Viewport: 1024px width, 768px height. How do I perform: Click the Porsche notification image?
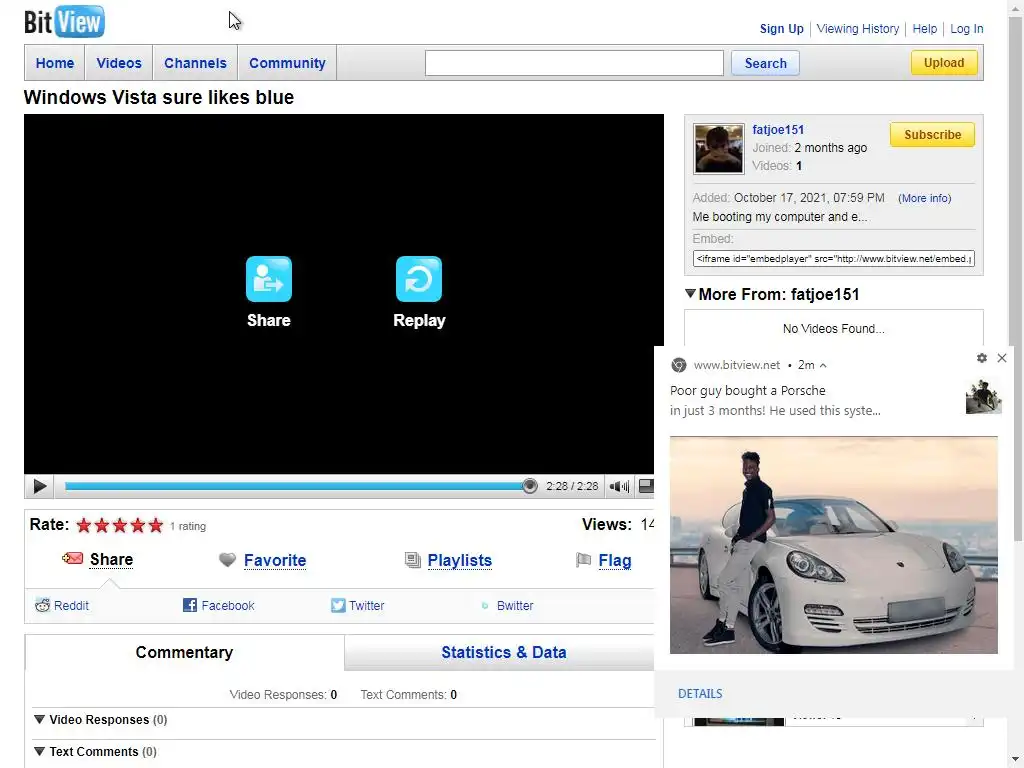pyautogui.click(x=833, y=545)
